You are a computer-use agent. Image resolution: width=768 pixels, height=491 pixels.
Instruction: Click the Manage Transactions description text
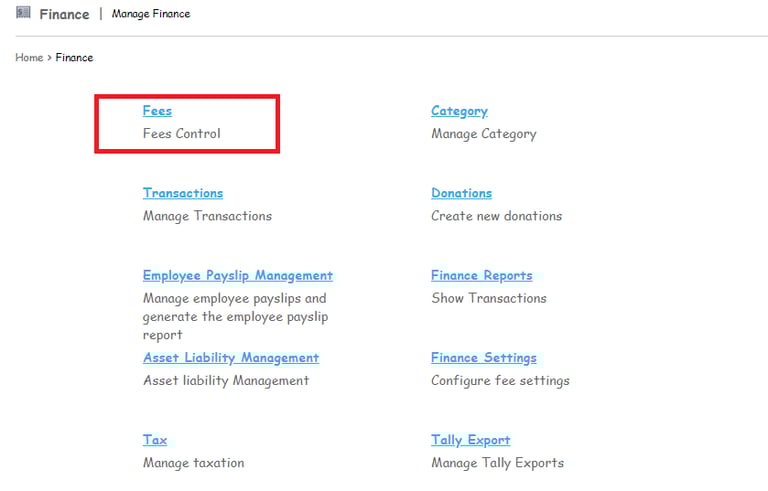point(207,216)
